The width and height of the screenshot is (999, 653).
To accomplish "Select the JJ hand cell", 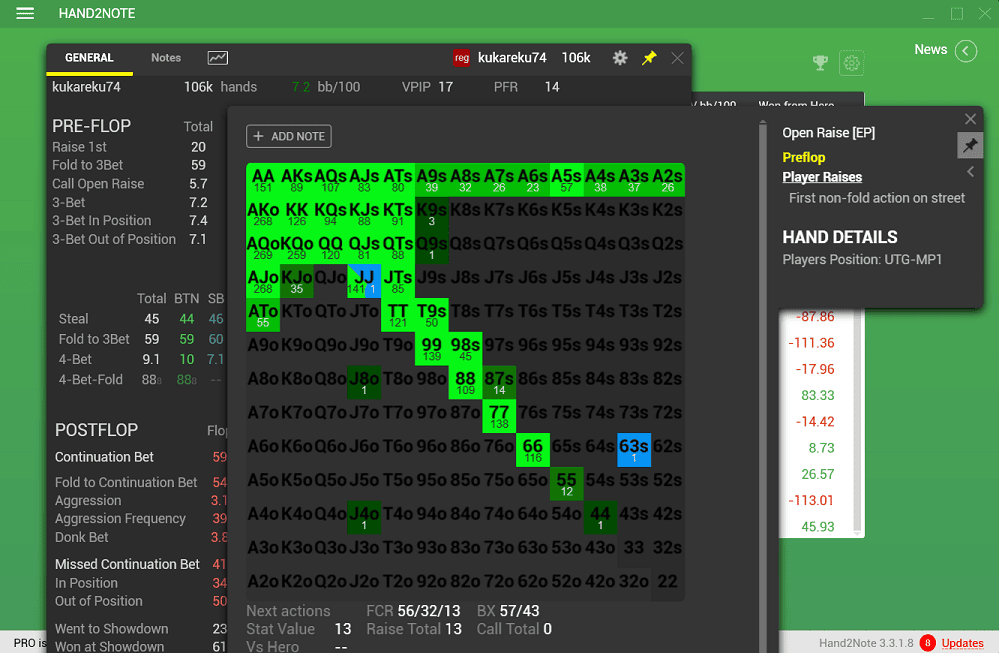I will tap(364, 281).
